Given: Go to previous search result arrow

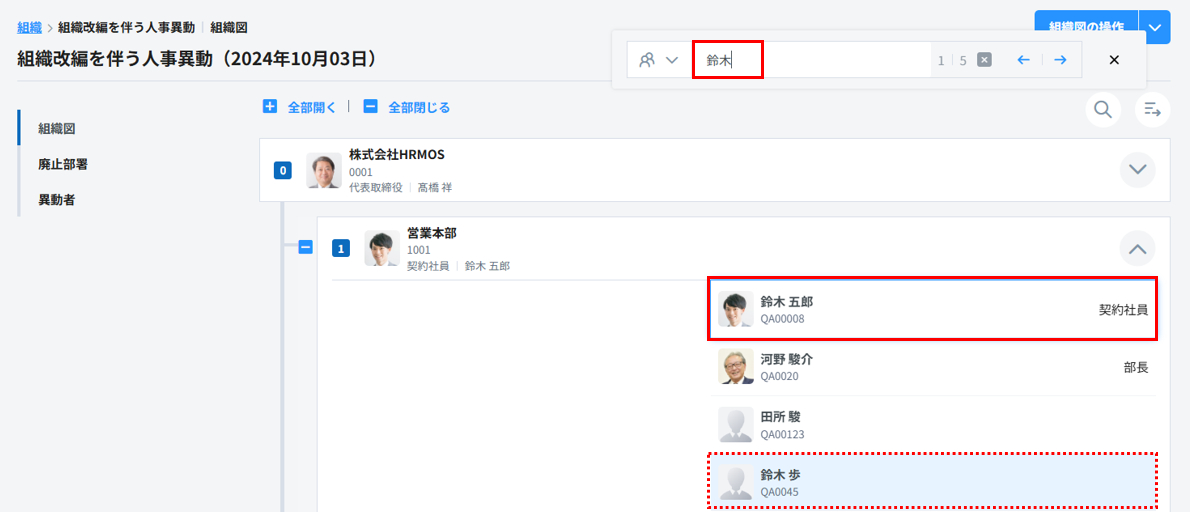Looking at the screenshot, I should coord(1023,60).
